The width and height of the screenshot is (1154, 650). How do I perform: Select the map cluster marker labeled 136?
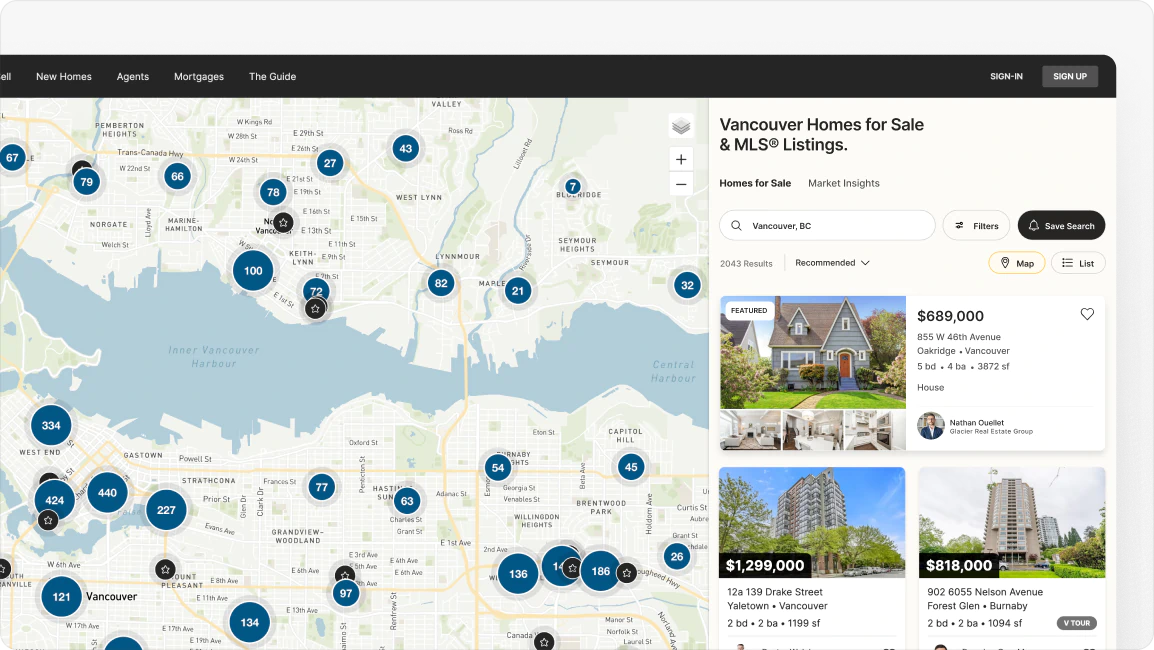click(x=518, y=573)
